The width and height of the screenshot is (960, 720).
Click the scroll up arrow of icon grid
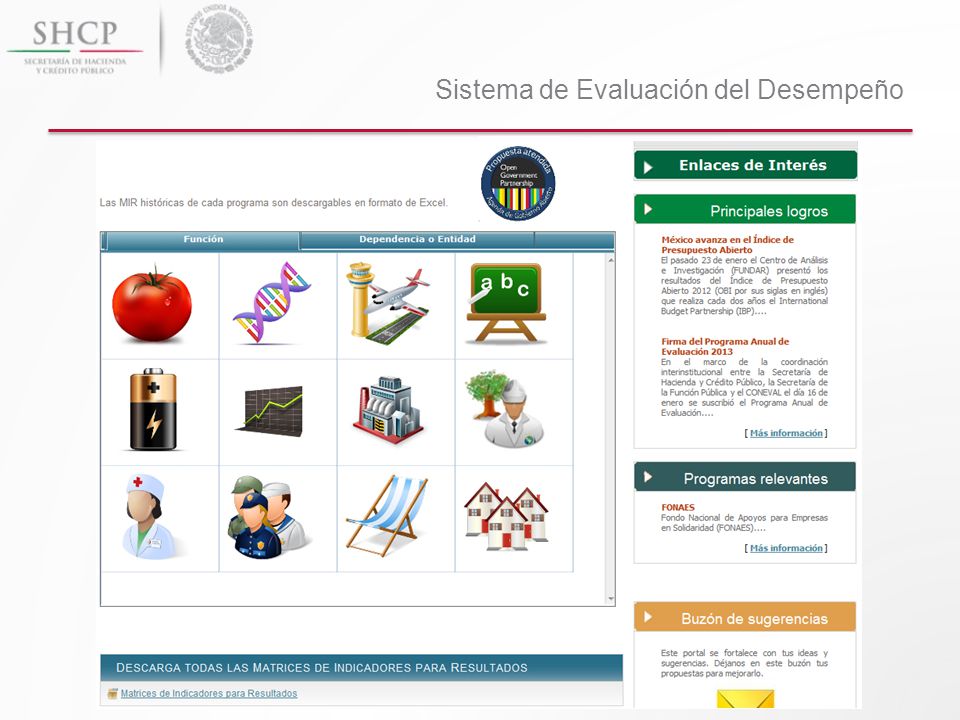pyautogui.click(x=610, y=260)
